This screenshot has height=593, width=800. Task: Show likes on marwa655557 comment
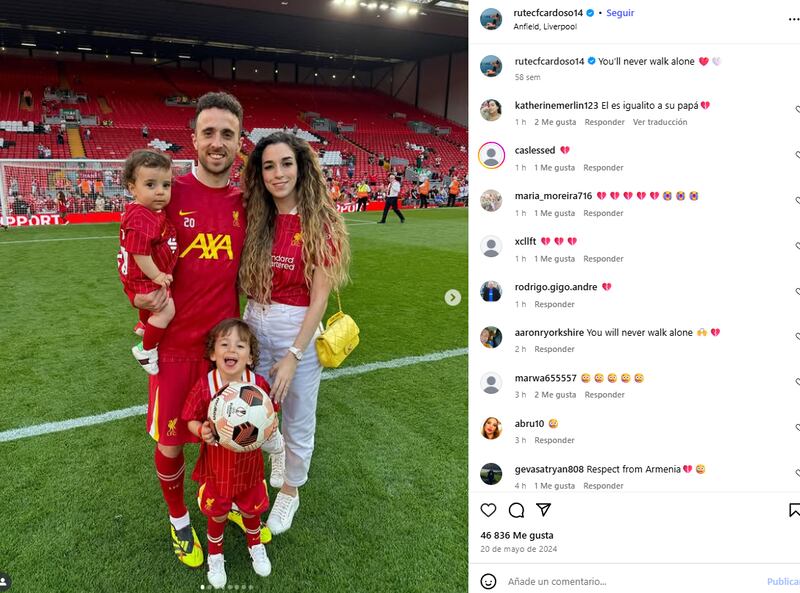click(555, 394)
